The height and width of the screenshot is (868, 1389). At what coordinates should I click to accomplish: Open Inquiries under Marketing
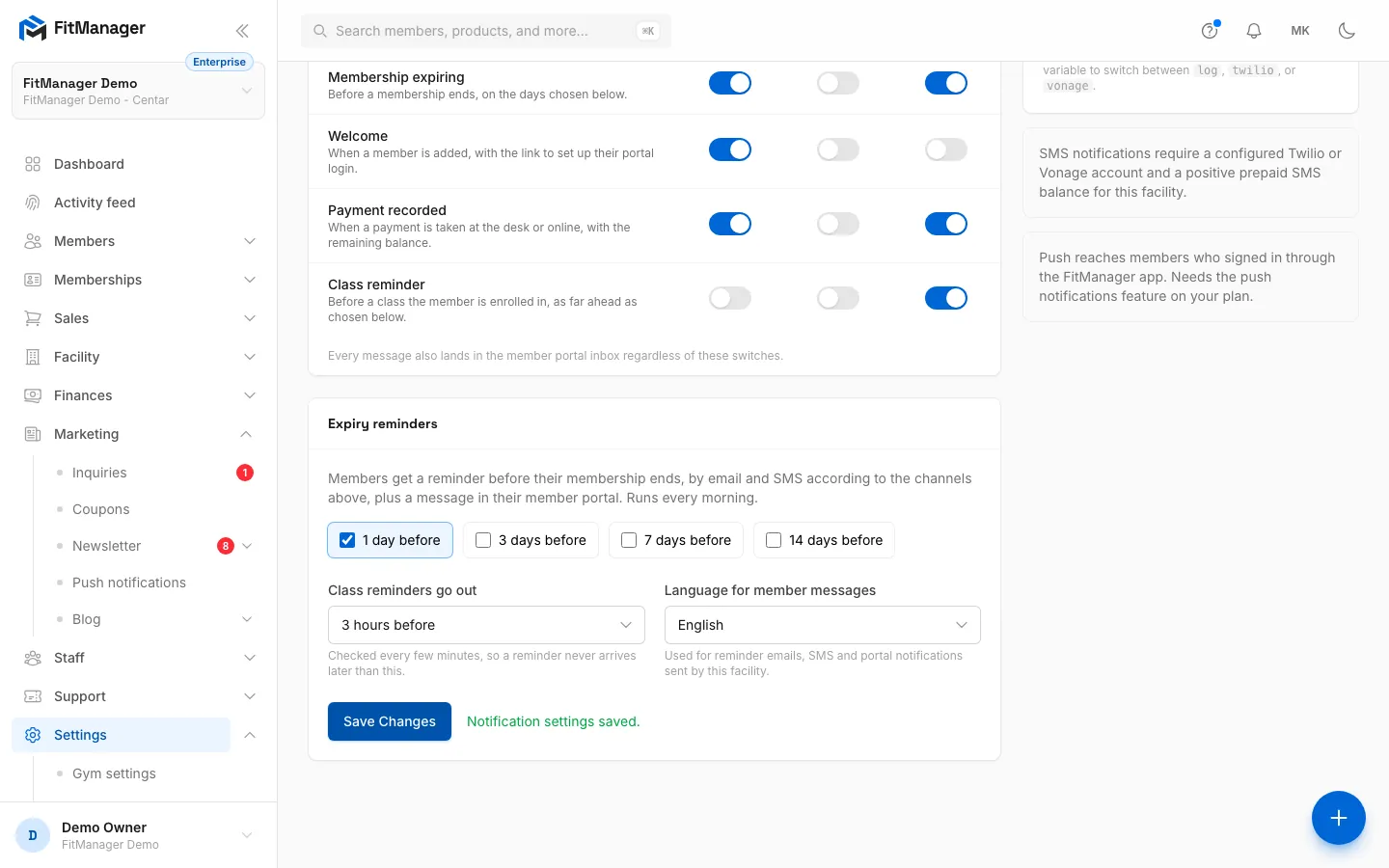coord(99,473)
